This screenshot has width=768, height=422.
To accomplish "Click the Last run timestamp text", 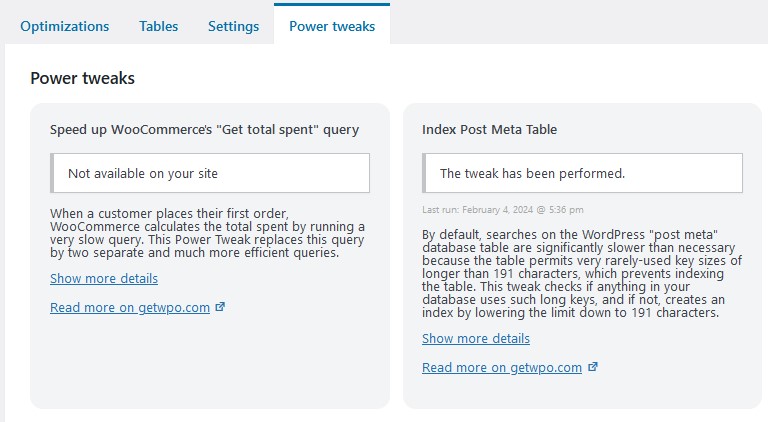I will (x=503, y=210).
